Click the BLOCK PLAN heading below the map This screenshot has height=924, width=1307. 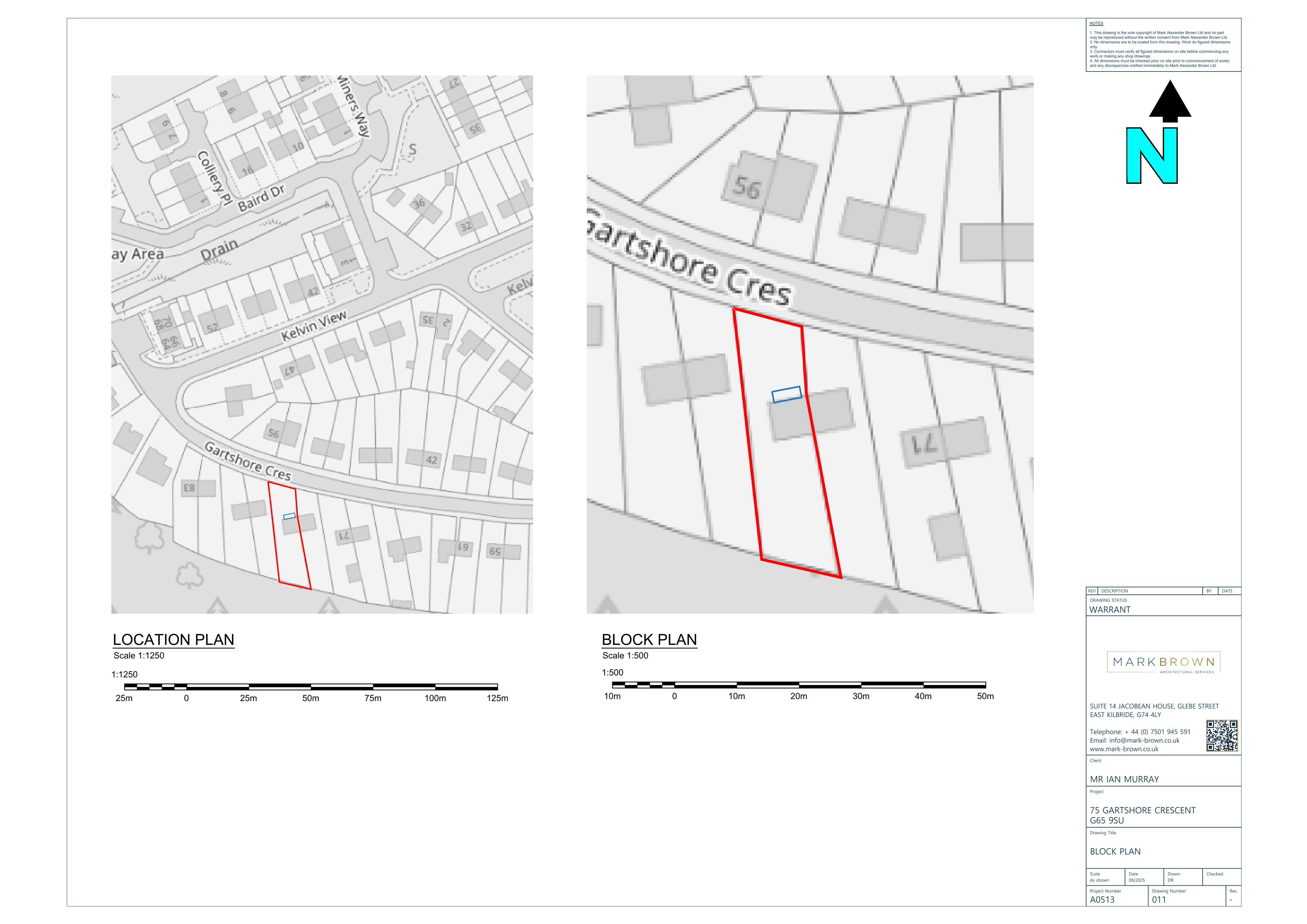point(650,639)
